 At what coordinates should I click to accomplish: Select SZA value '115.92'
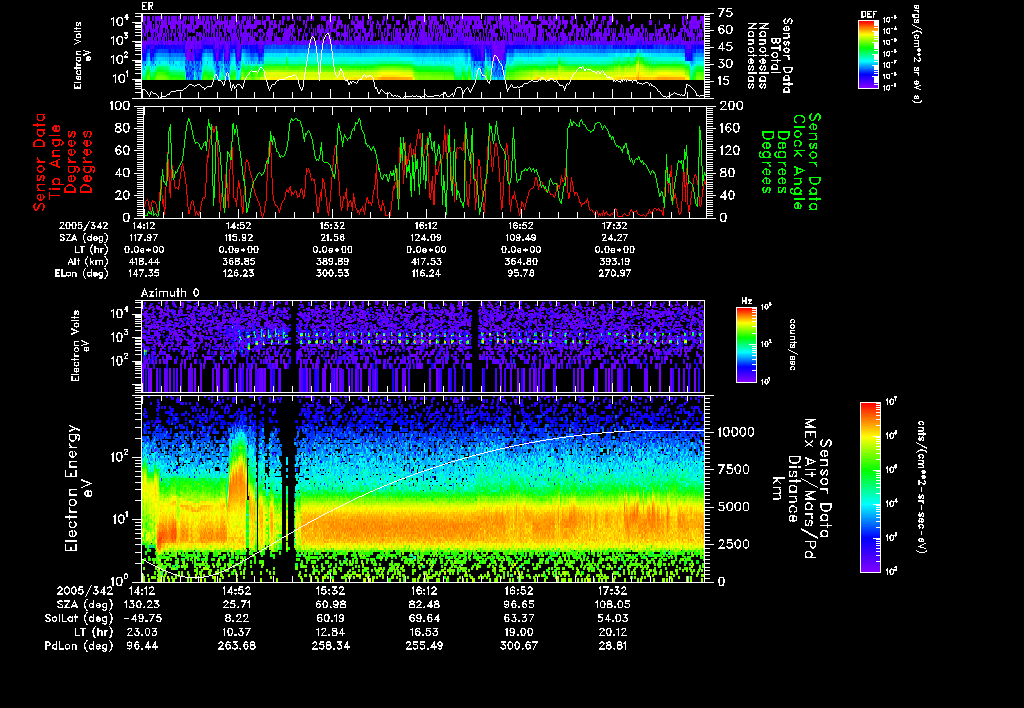coord(238,238)
